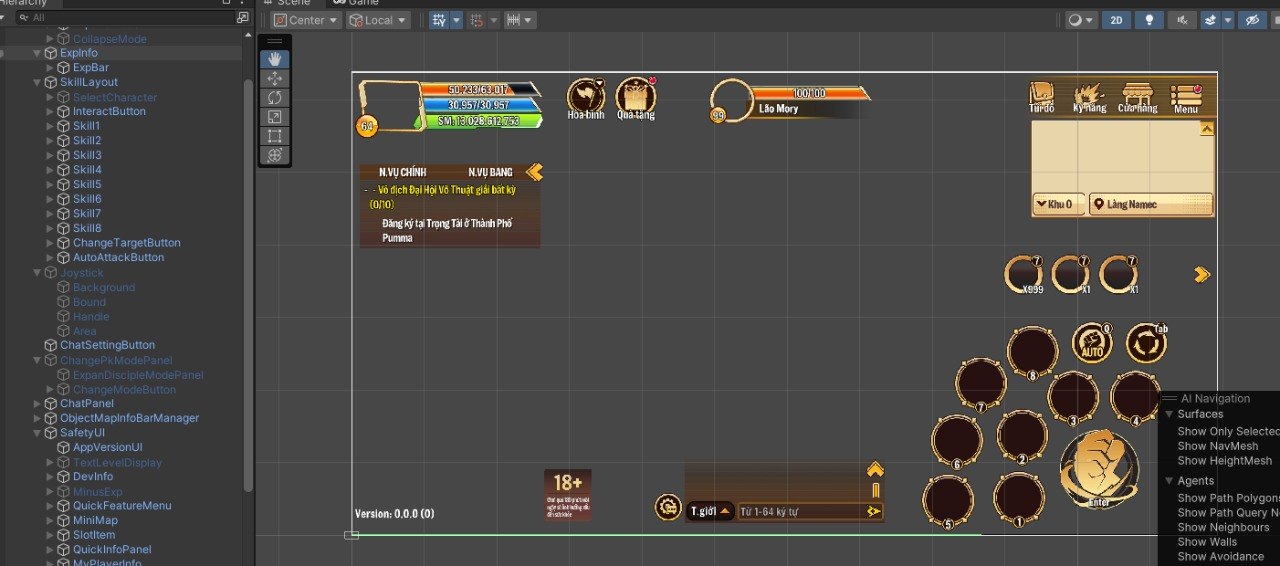Click the X999 item slot
This screenshot has height=566, width=1280.
click(x=1023, y=274)
